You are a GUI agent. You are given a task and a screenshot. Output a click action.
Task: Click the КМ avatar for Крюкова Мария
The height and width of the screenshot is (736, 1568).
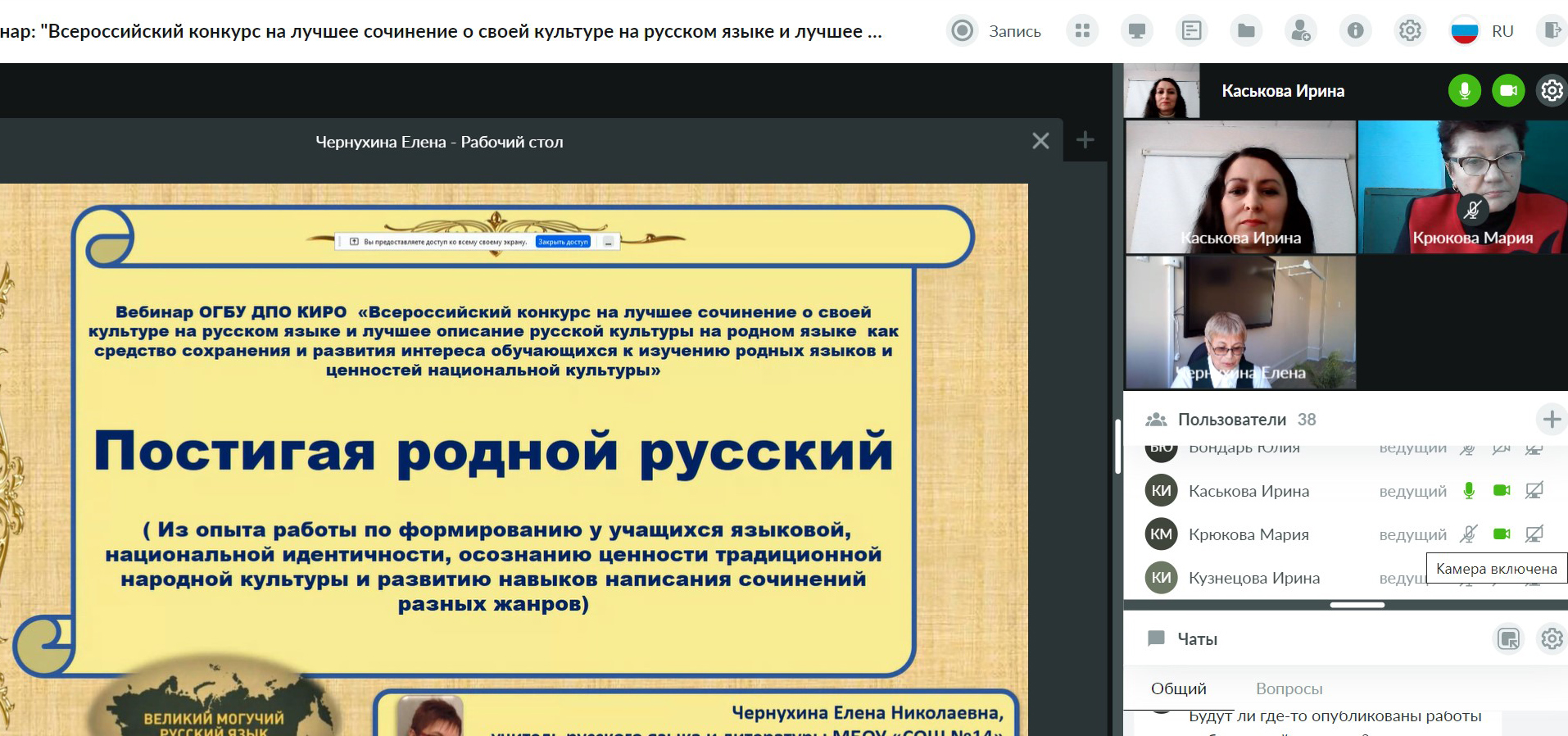pyautogui.click(x=1161, y=534)
